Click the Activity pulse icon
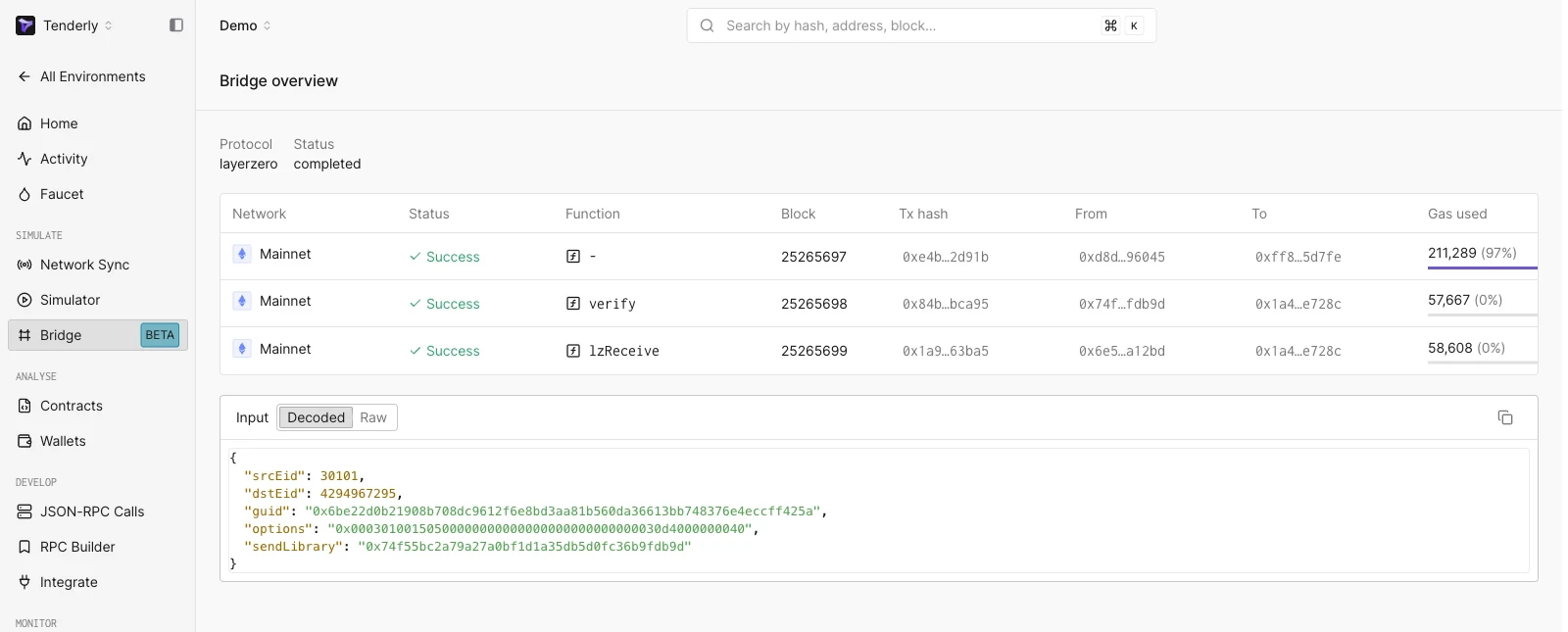1568x632 pixels. coord(24,159)
